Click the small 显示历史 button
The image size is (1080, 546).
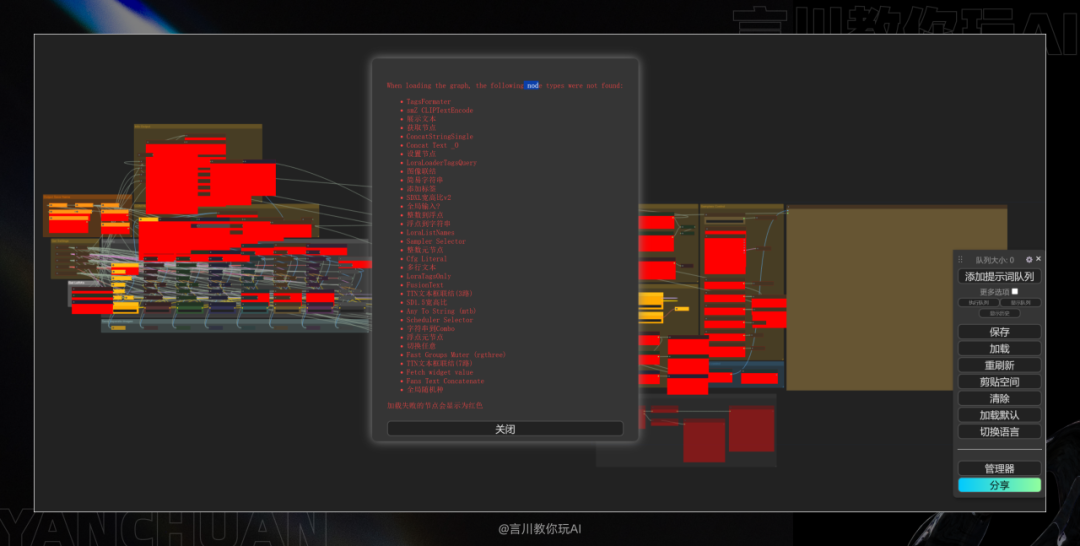(999, 313)
